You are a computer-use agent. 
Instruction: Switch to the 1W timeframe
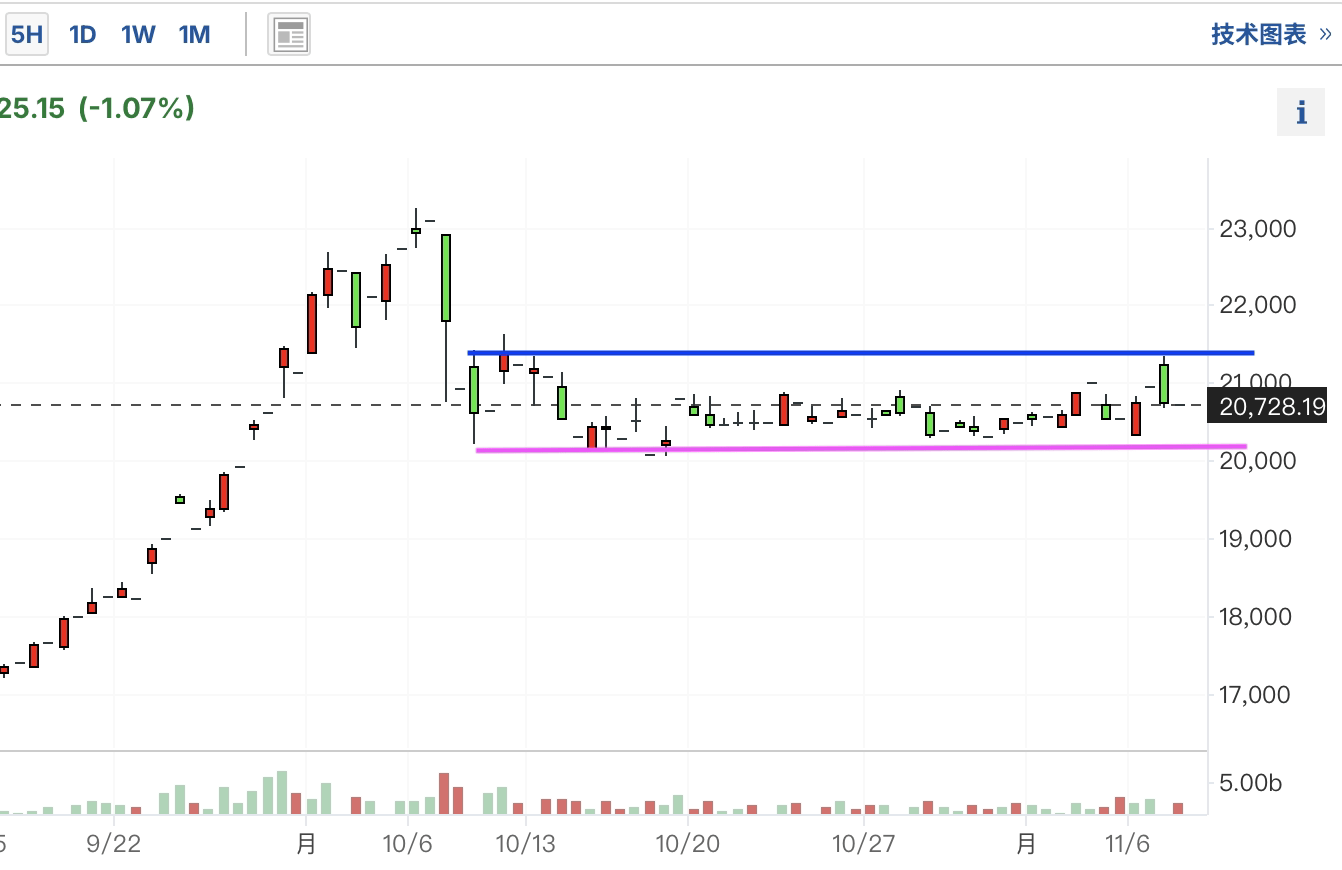pos(138,35)
